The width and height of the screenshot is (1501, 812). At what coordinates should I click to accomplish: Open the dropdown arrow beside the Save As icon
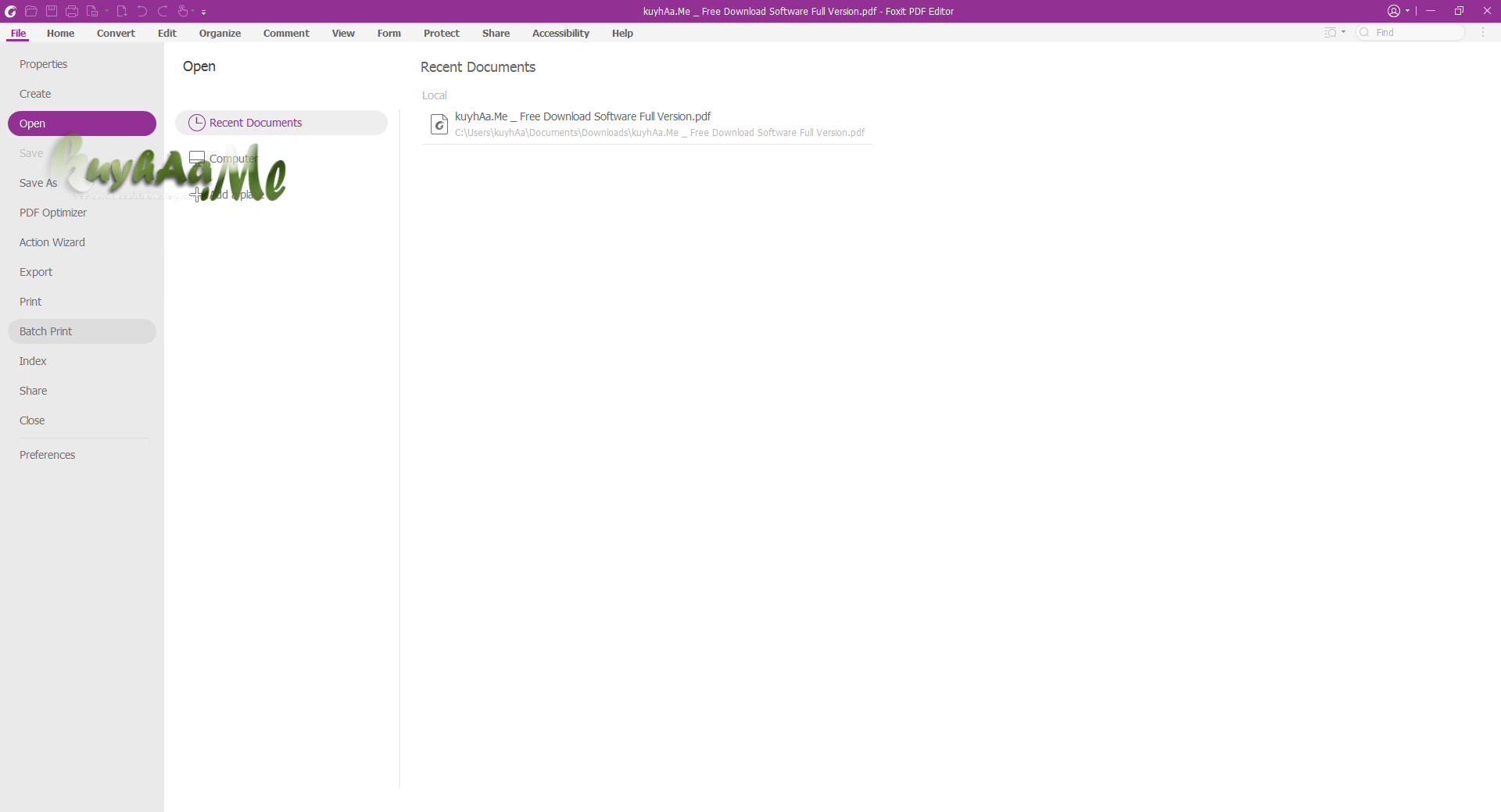click(x=106, y=11)
